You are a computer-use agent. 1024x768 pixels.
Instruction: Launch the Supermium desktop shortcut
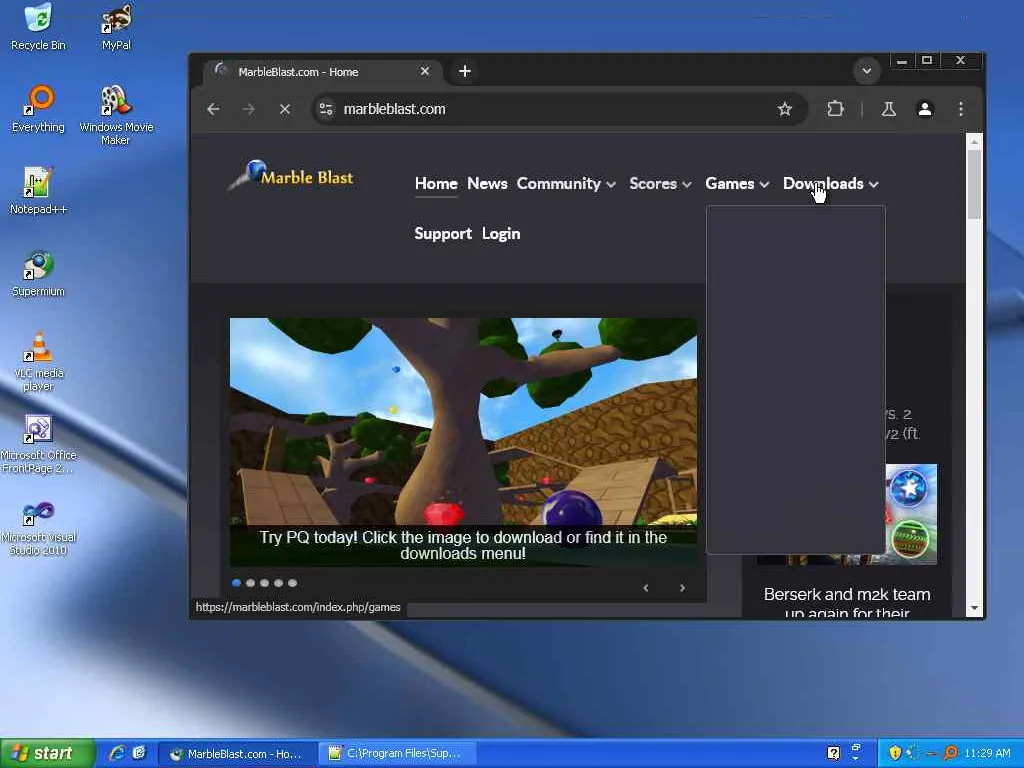(x=38, y=274)
